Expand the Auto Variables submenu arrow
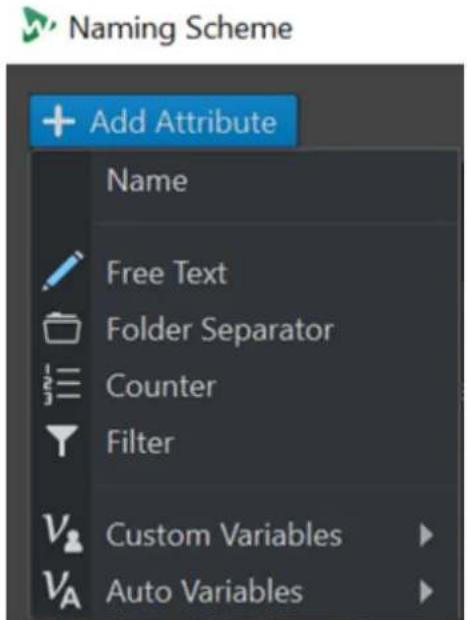 point(426,592)
